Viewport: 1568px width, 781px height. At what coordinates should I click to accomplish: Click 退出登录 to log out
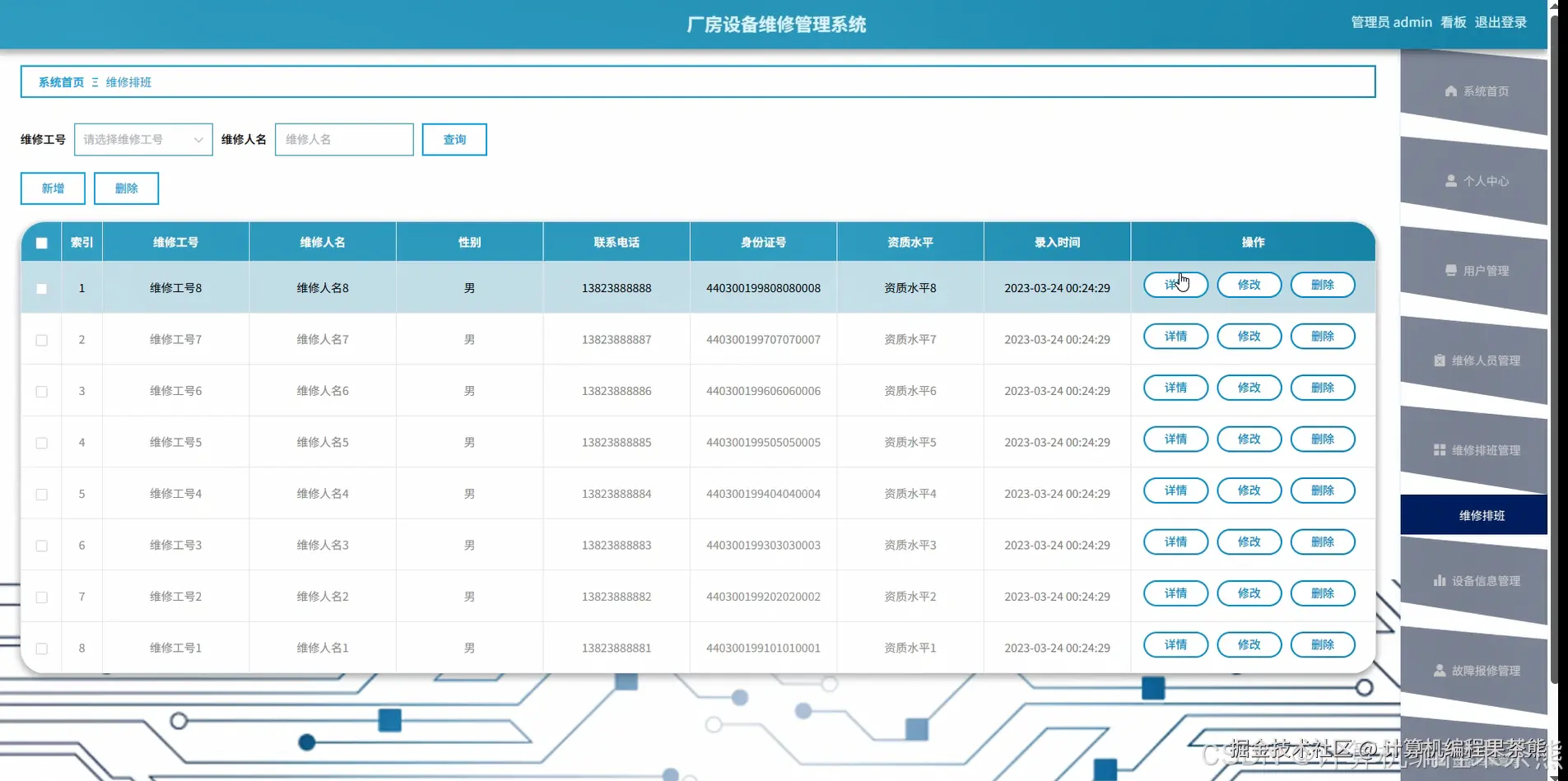coord(1501,22)
